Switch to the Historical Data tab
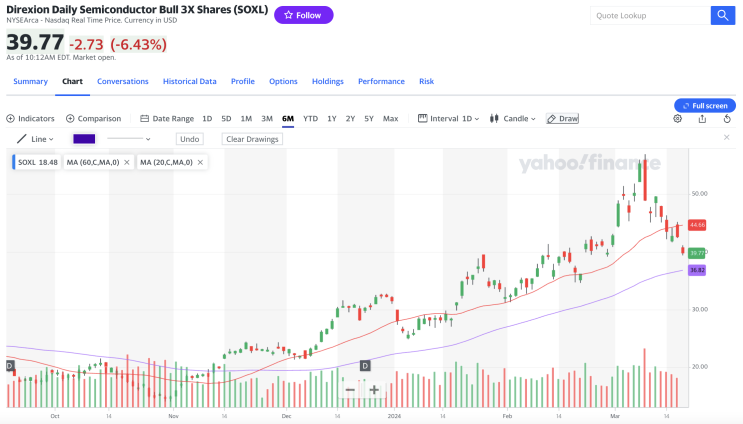Viewport: 743px width, 424px height. click(x=189, y=81)
